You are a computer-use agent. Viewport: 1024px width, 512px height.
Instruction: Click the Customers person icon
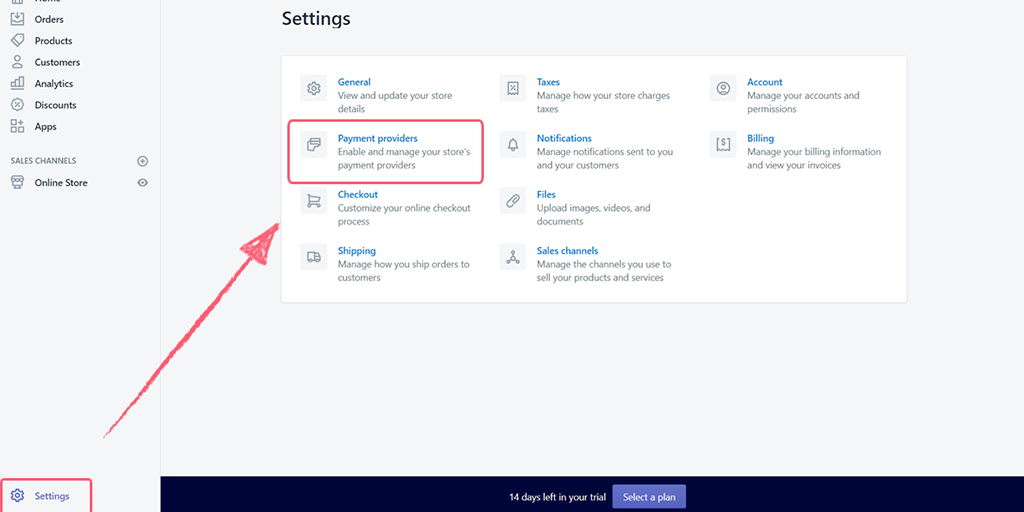pyautogui.click(x=18, y=62)
